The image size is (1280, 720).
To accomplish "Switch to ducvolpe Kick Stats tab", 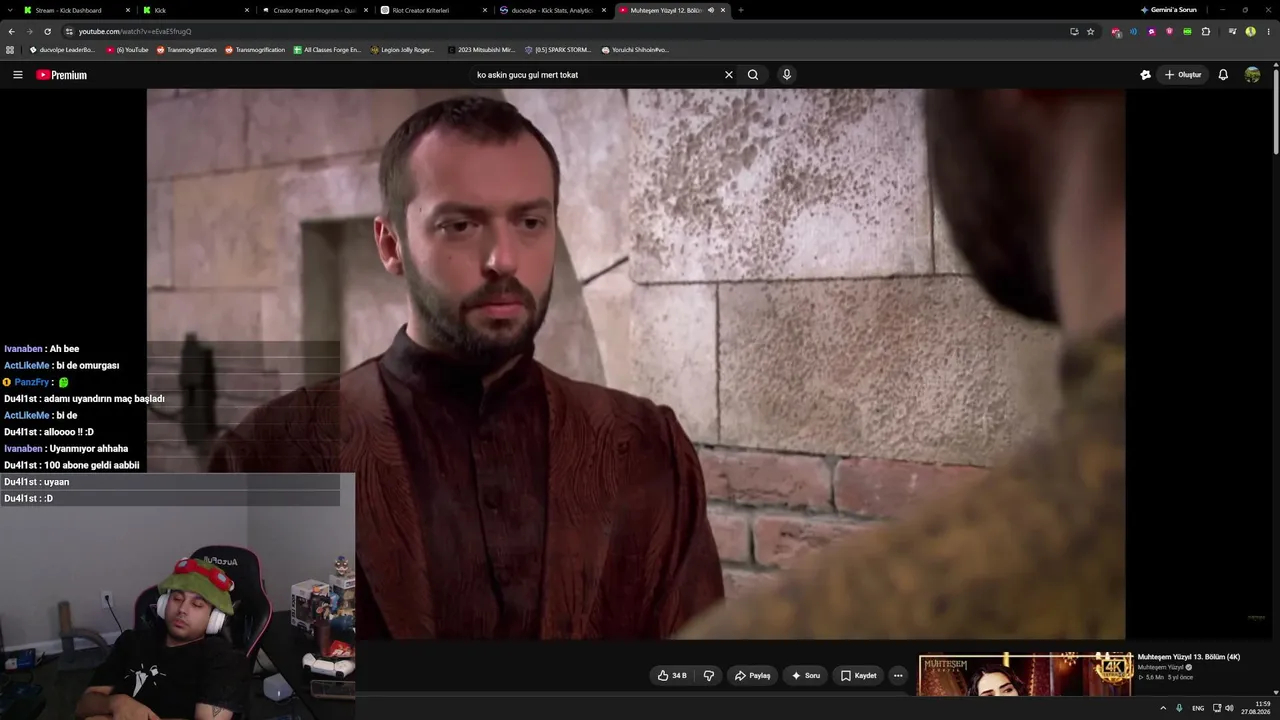I will [552, 10].
